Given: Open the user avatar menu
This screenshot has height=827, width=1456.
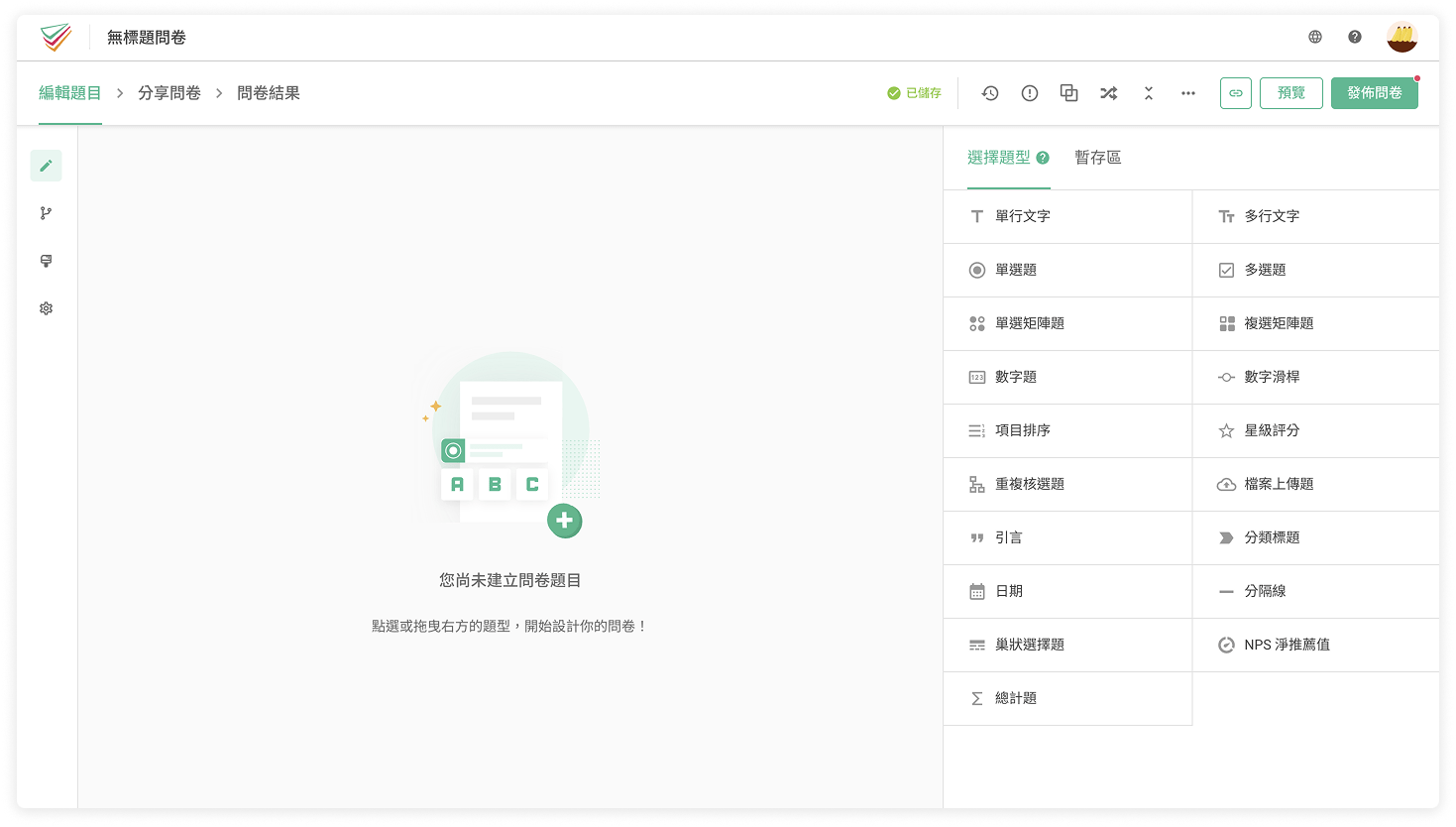Looking at the screenshot, I should click(1402, 37).
